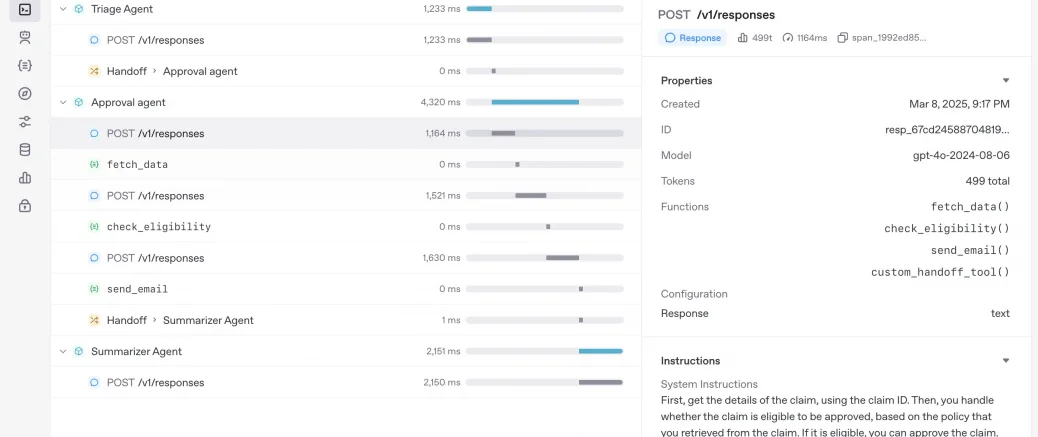Screen dimensions: 1038x437
Task: Collapse the Instructions section arrow
Action: [1006, 361]
